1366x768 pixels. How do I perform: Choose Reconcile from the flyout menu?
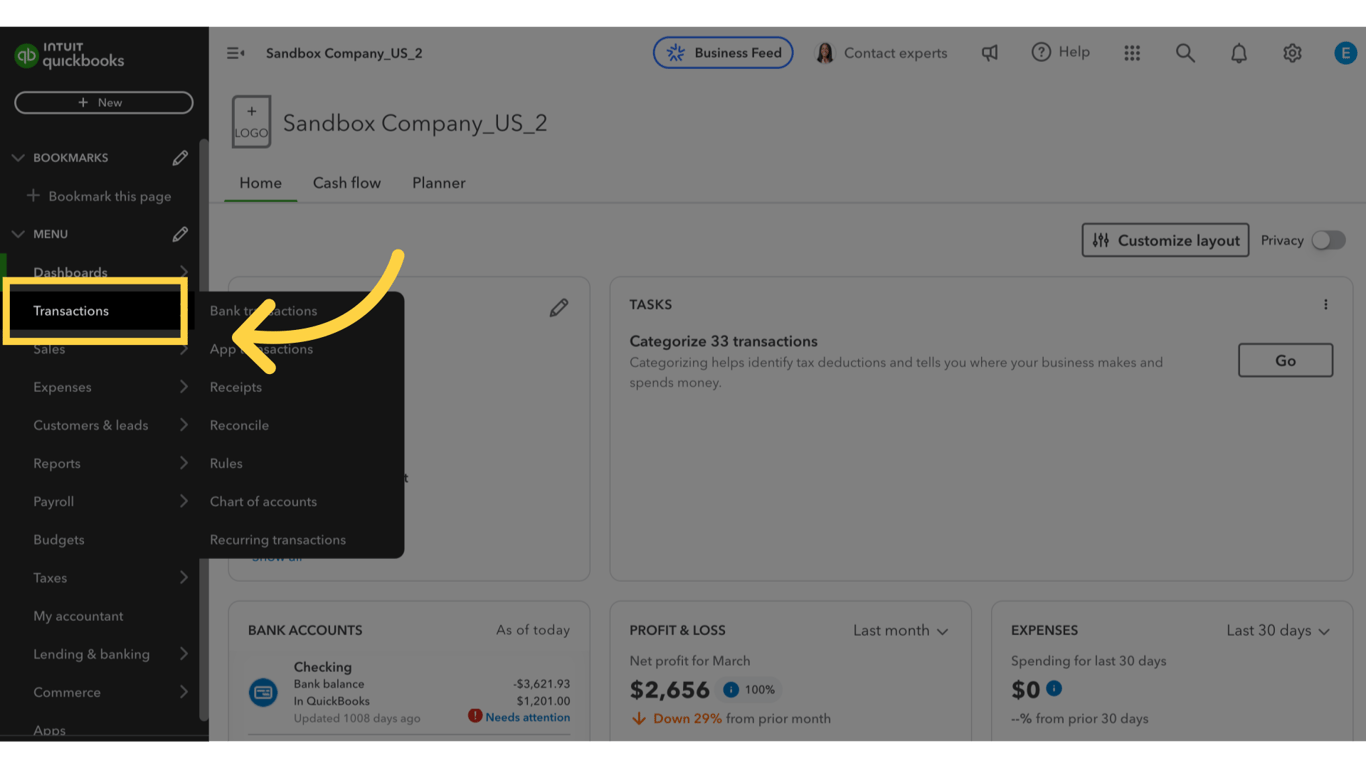[x=239, y=425]
